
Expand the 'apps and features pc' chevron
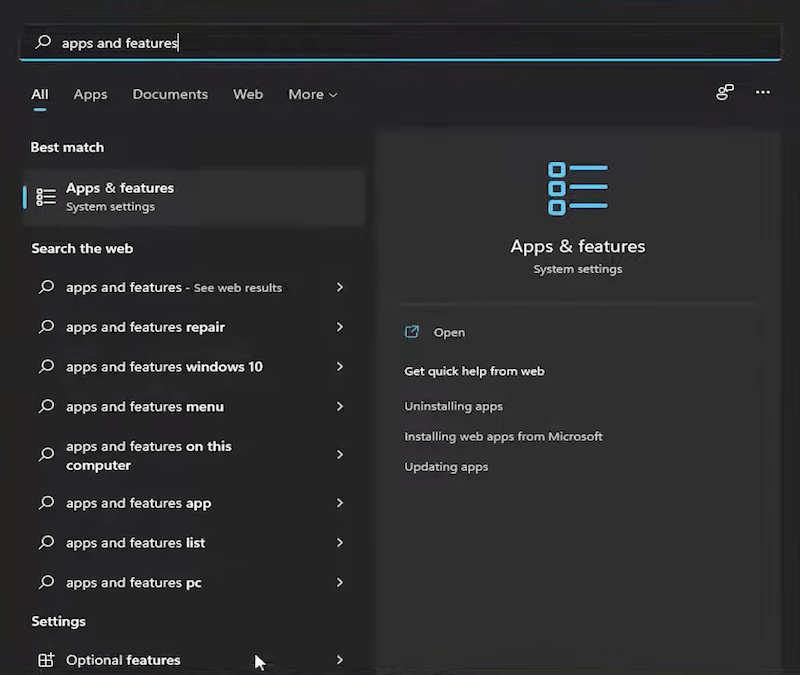click(x=340, y=582)
